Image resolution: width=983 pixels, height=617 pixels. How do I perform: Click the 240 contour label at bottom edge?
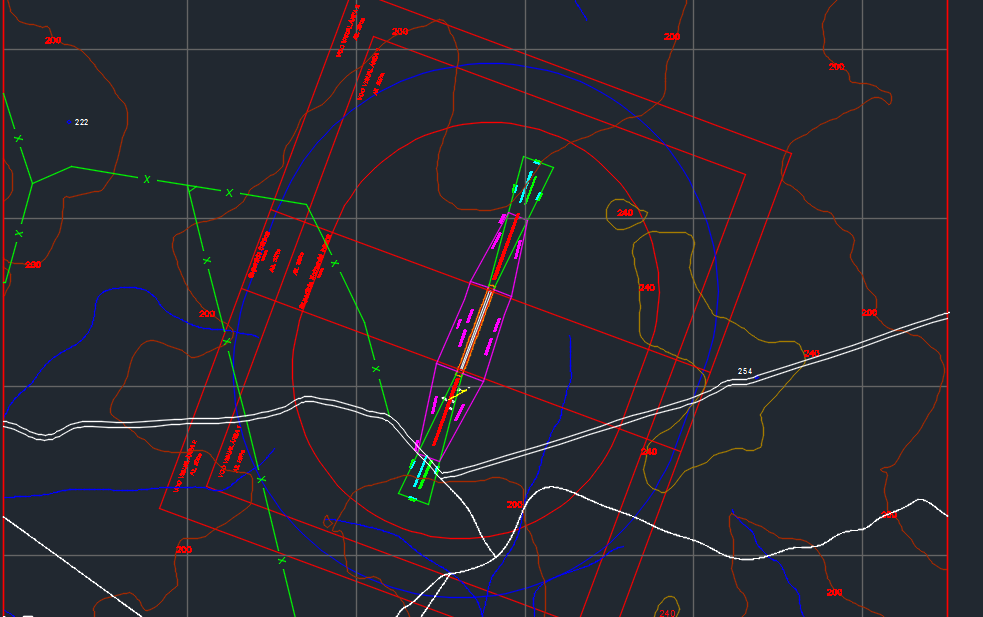click(667, 612)
